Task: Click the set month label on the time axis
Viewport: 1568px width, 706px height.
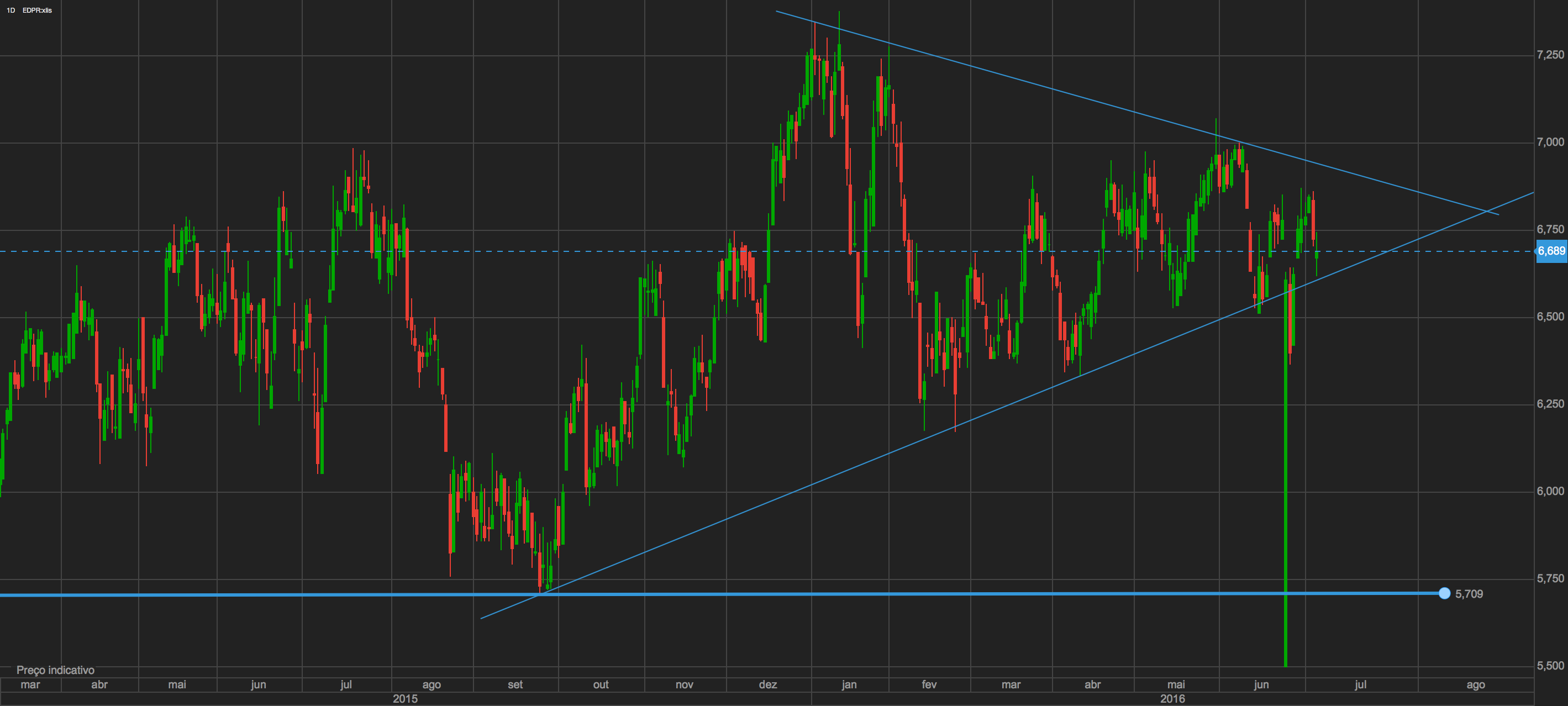Action: 515,684
